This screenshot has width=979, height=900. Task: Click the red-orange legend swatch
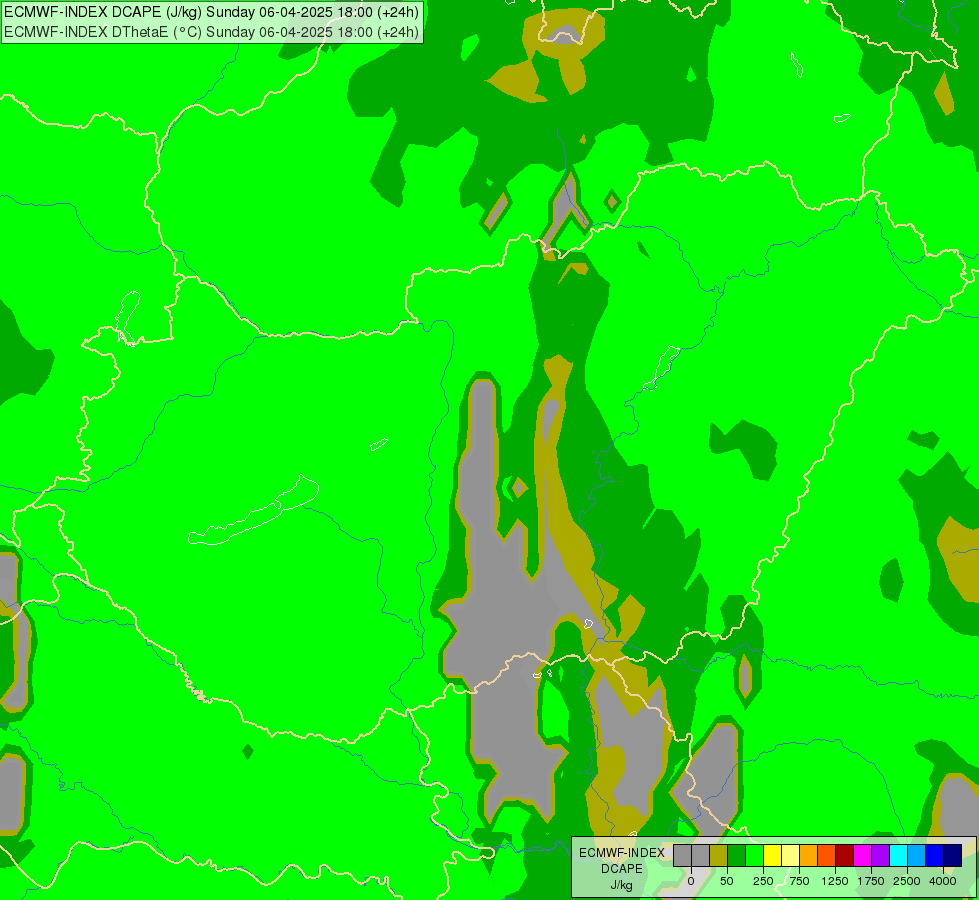[x=827, y=856]
